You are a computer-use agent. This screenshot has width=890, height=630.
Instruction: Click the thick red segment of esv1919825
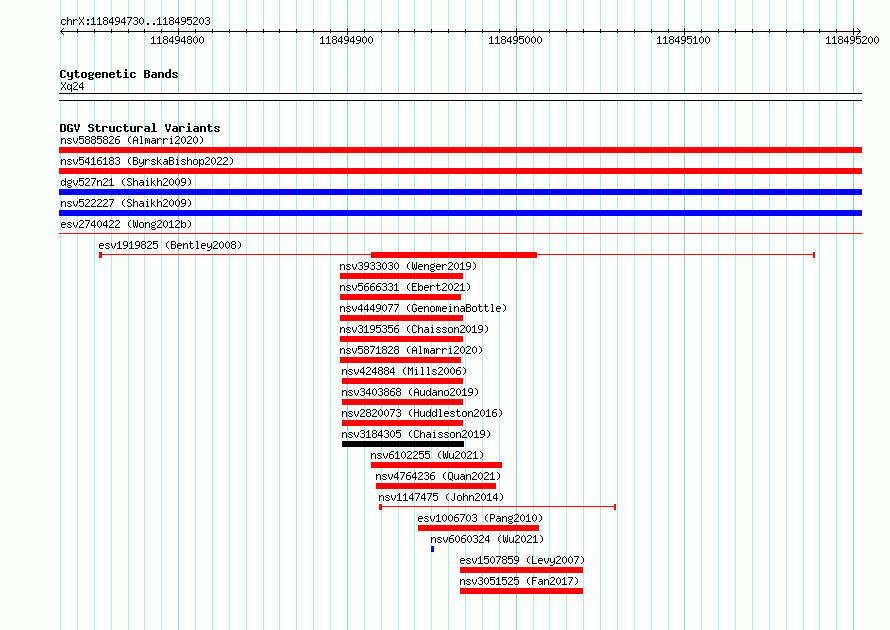[454, 255]
